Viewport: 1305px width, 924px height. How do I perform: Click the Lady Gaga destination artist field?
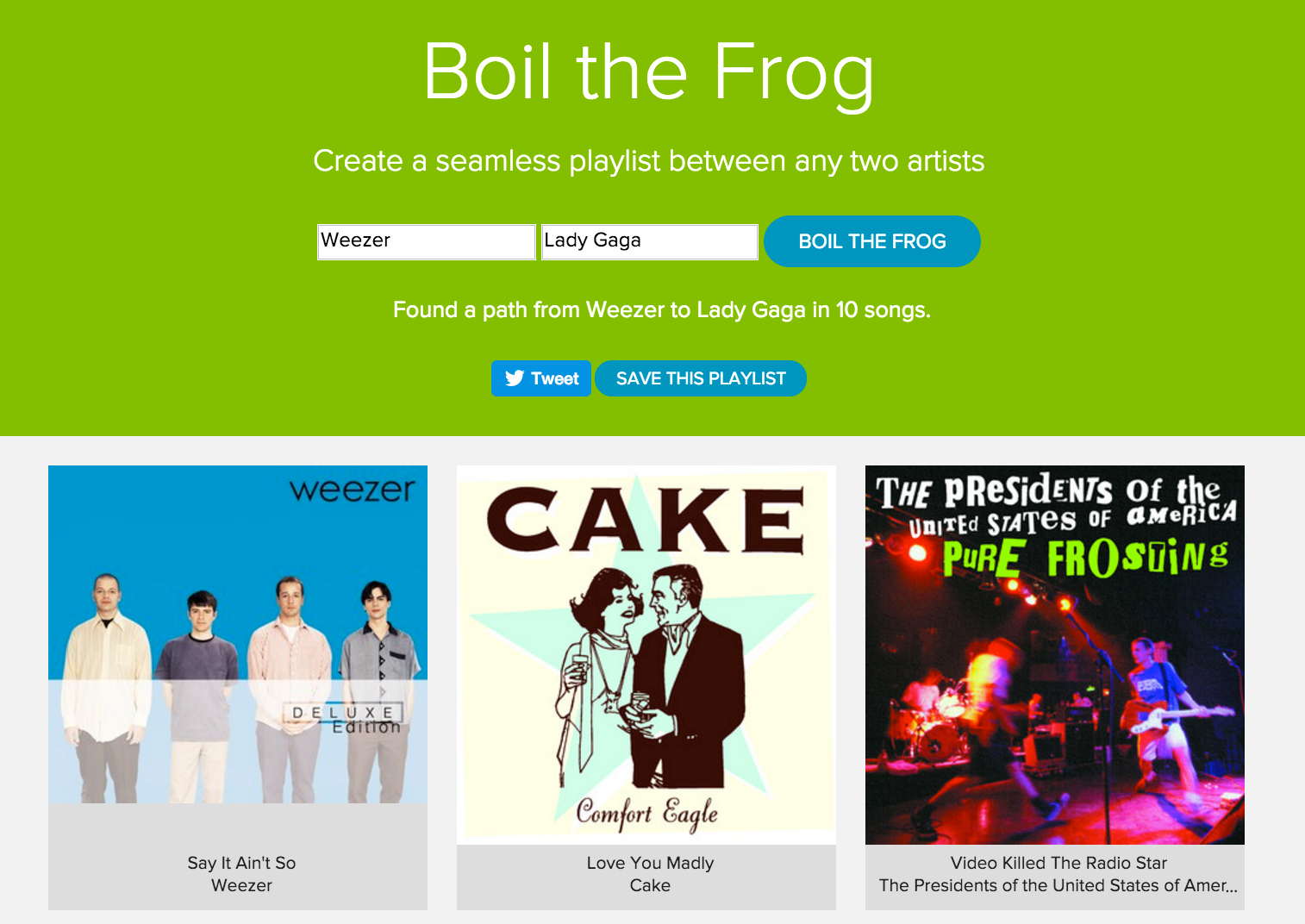649,241
